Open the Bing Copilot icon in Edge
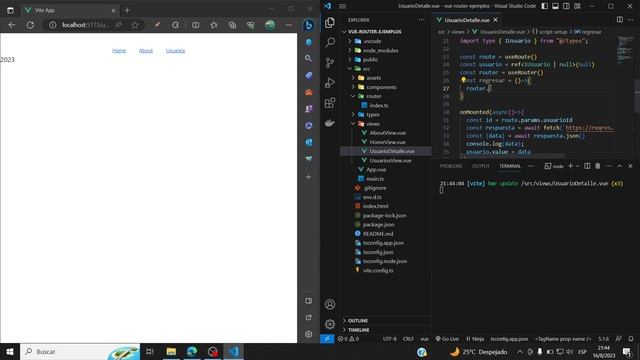Screen dimensions: 640x360 click(309, 25)
